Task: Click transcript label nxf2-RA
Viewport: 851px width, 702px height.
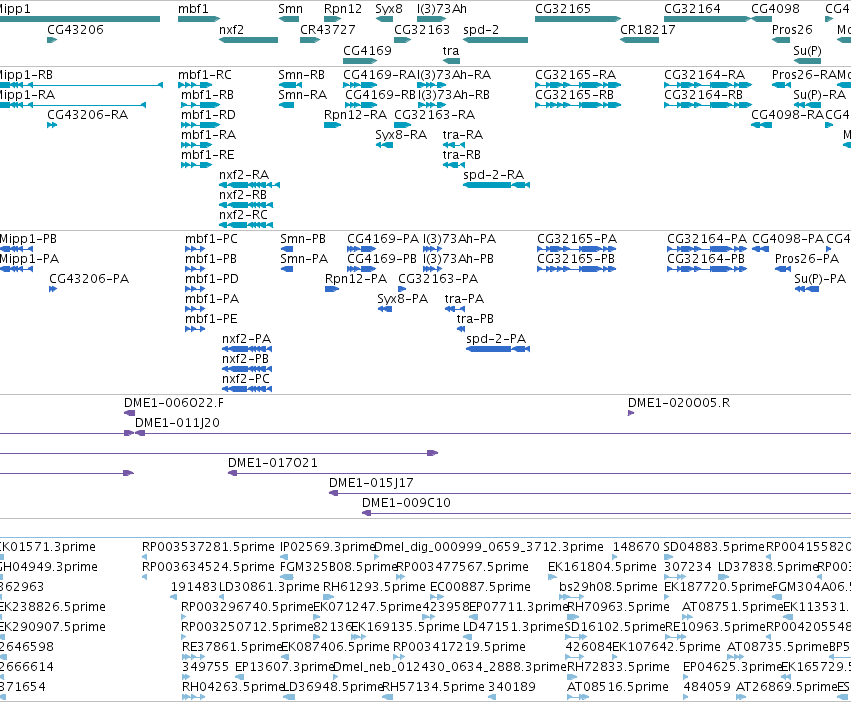Action: pos(244,175)
